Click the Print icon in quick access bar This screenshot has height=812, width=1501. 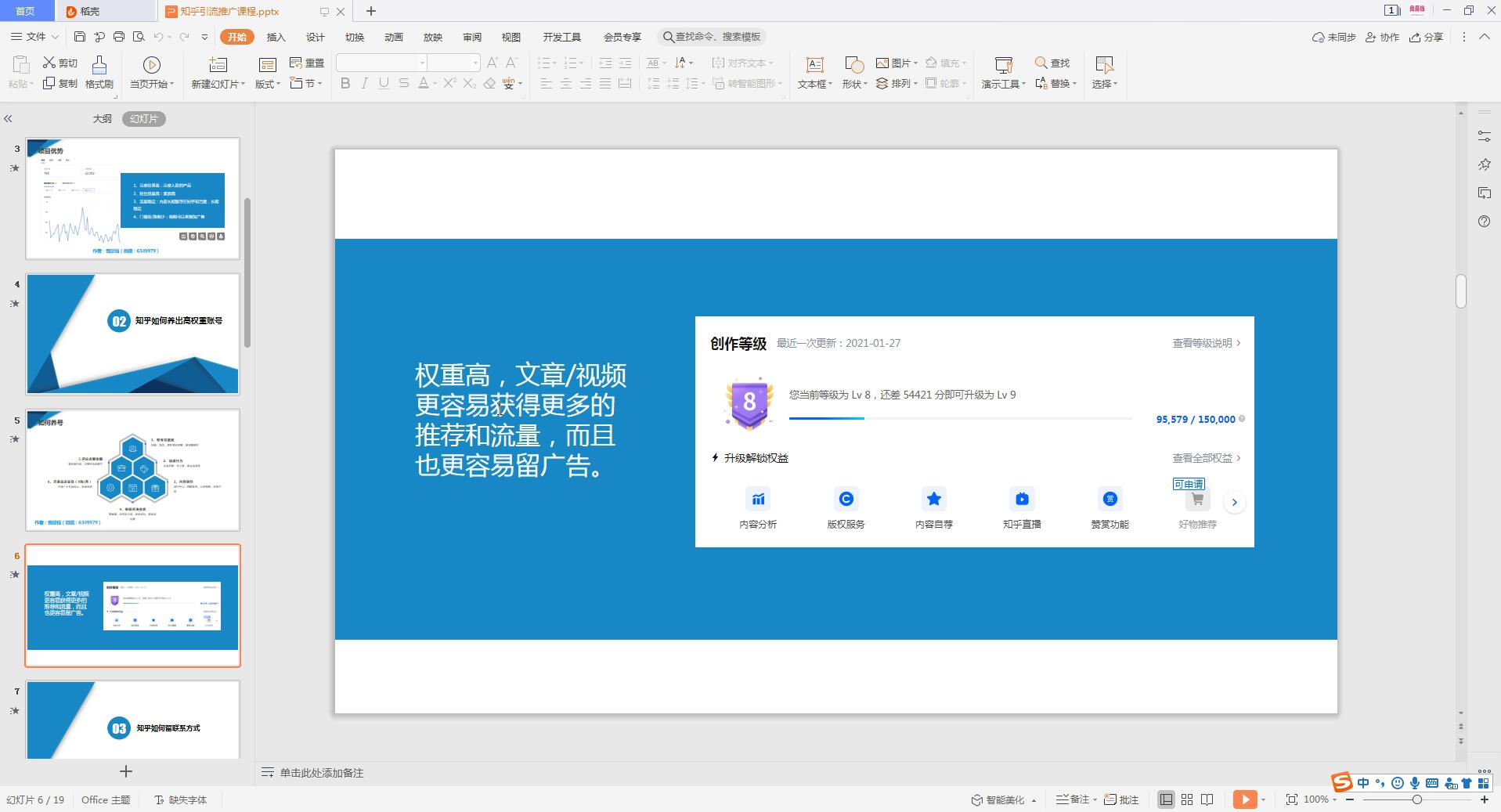pos(119,37)
